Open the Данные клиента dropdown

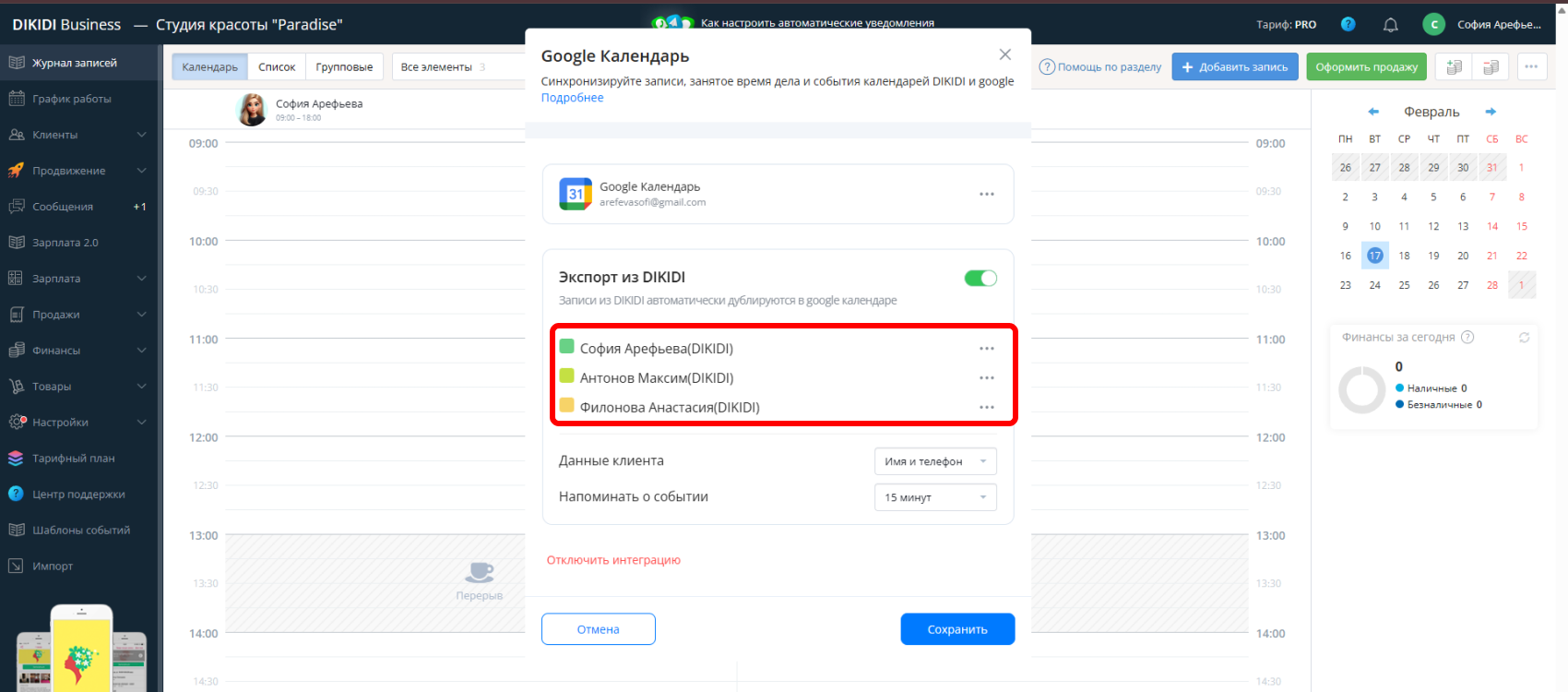[934, 461]
